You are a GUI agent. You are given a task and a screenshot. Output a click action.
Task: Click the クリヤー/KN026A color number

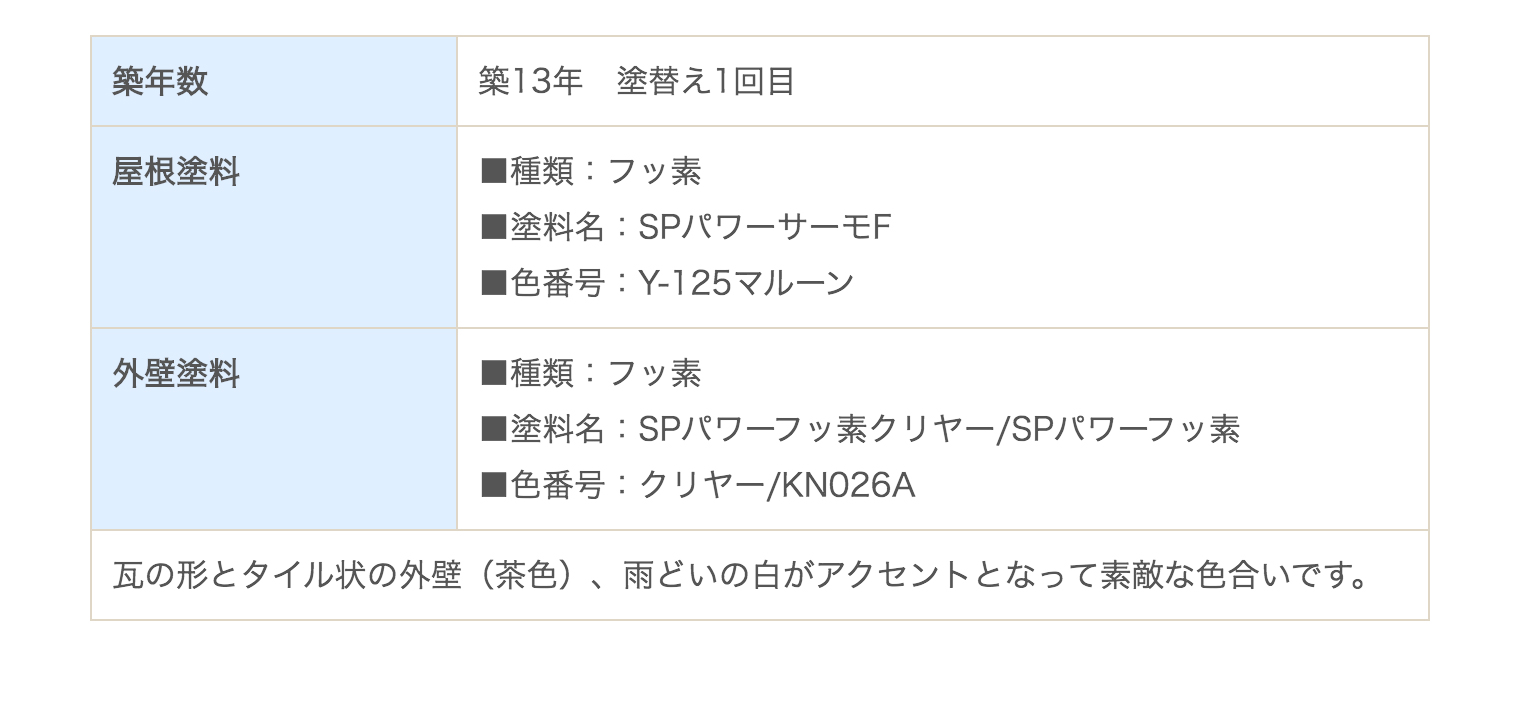click(777, 485)
